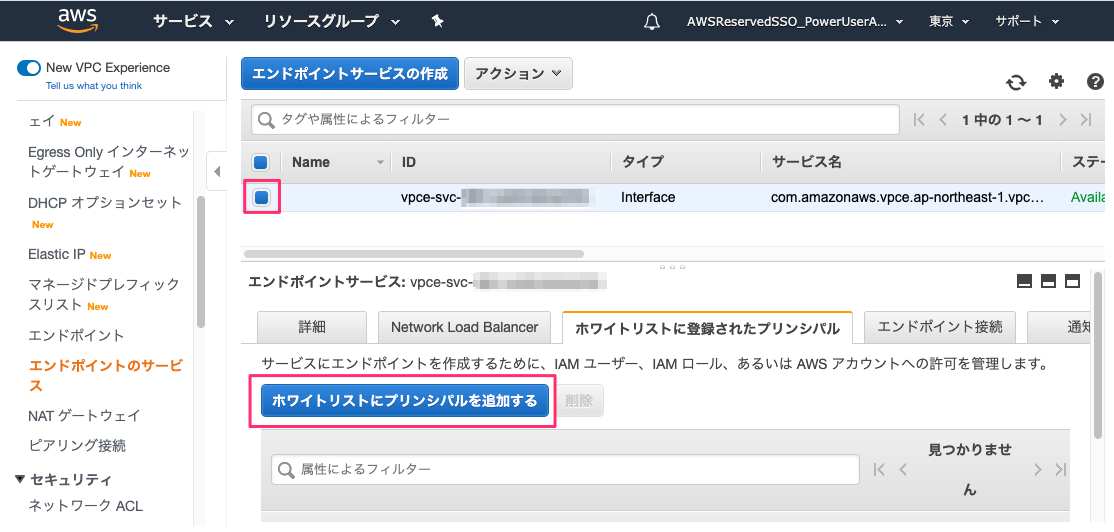Open table settings gear icon
Image resolution: width=1114 pixels, height=532 pixels.
click(x=1056, y=82)
